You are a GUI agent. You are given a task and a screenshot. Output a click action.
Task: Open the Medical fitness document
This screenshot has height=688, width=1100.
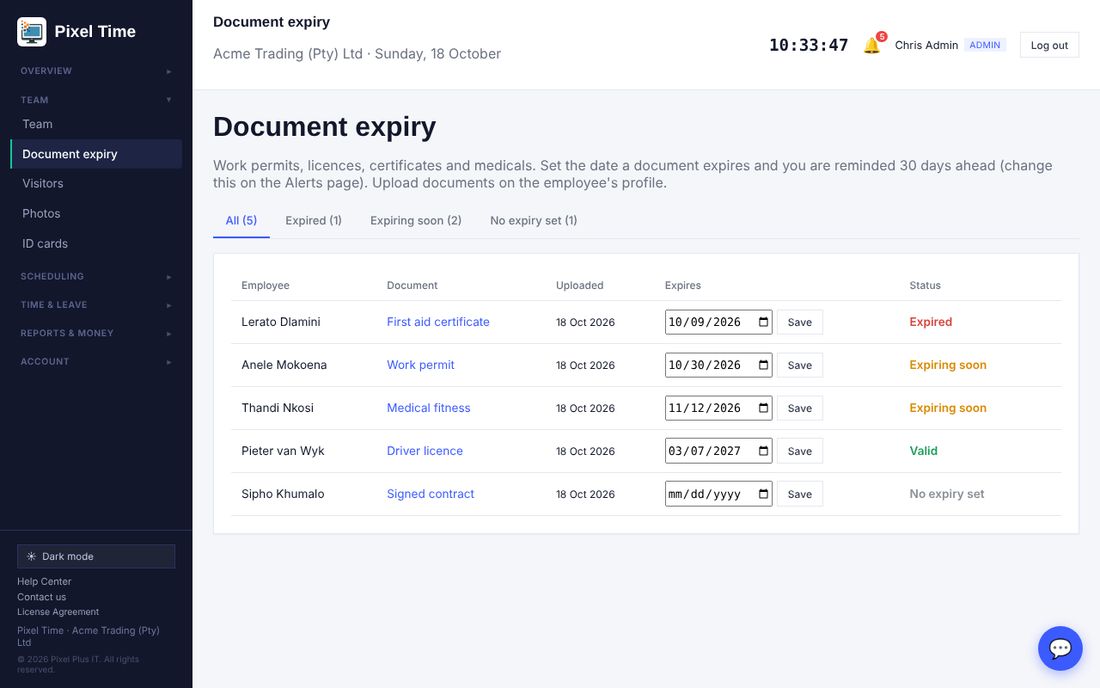(429, 407)
